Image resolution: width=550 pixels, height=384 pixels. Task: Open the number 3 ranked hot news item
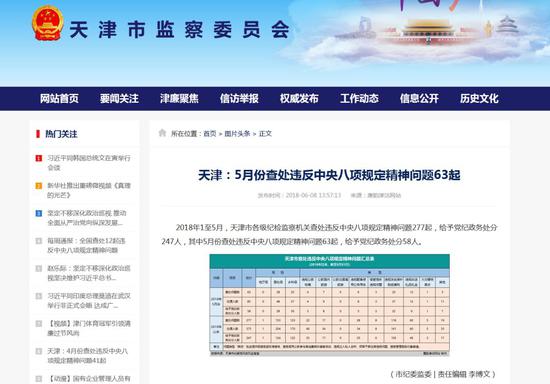(x=87, y=218)
